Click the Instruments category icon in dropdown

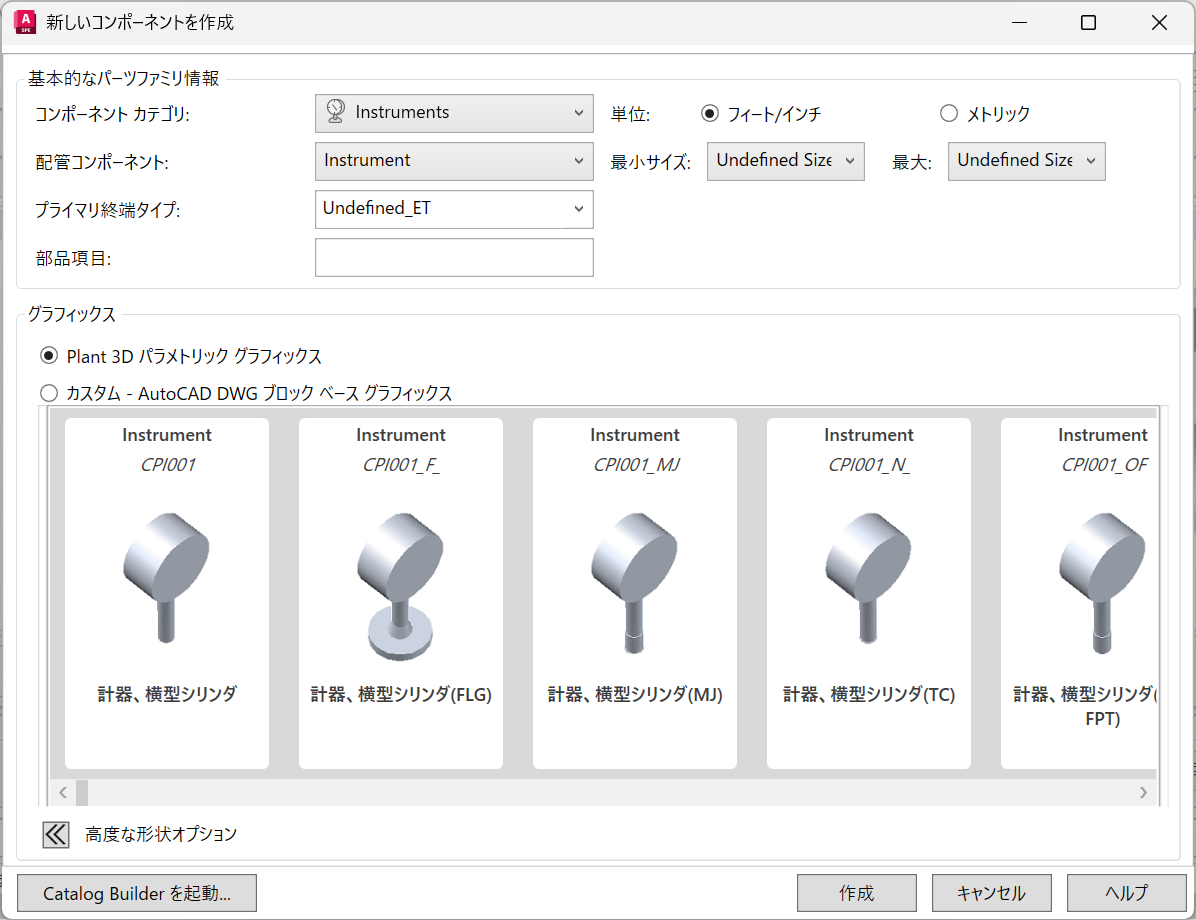click(x=336, y=111)
